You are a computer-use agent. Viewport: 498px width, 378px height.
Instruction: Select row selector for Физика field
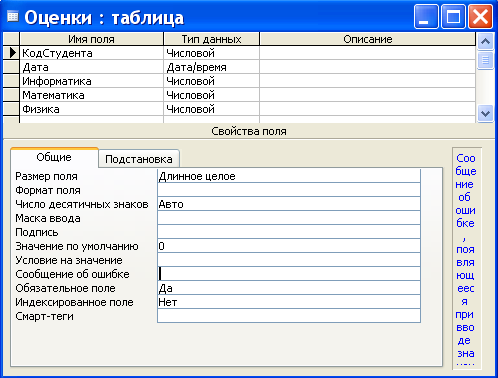(x=11, y=109)
